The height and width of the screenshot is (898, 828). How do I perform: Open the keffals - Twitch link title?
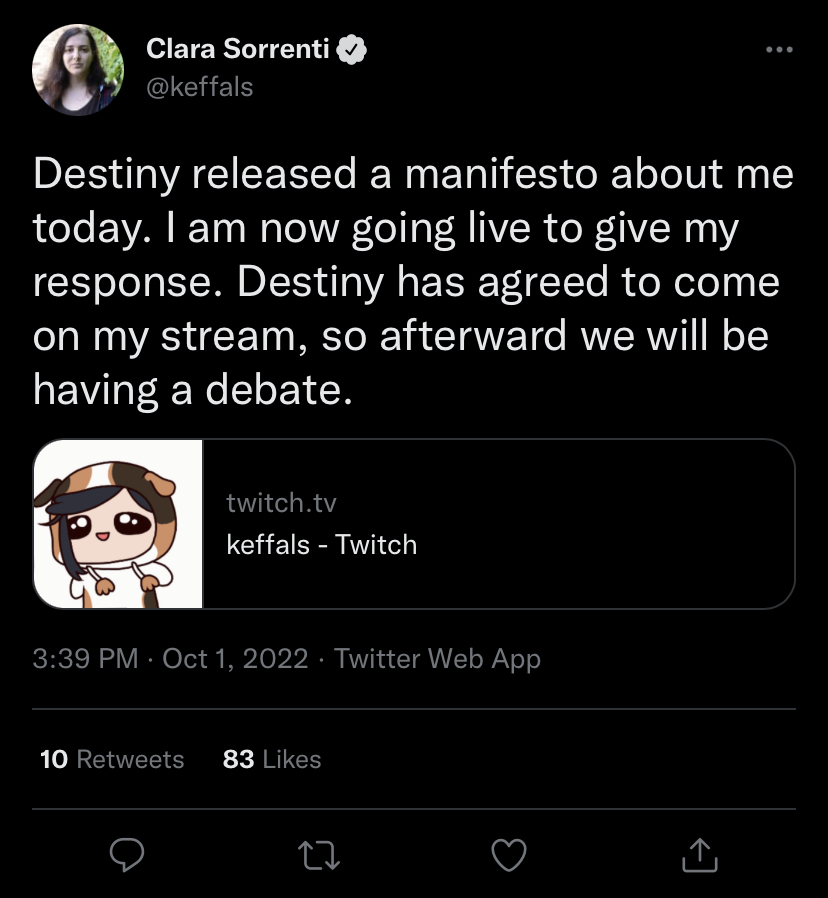click(321, 544)
